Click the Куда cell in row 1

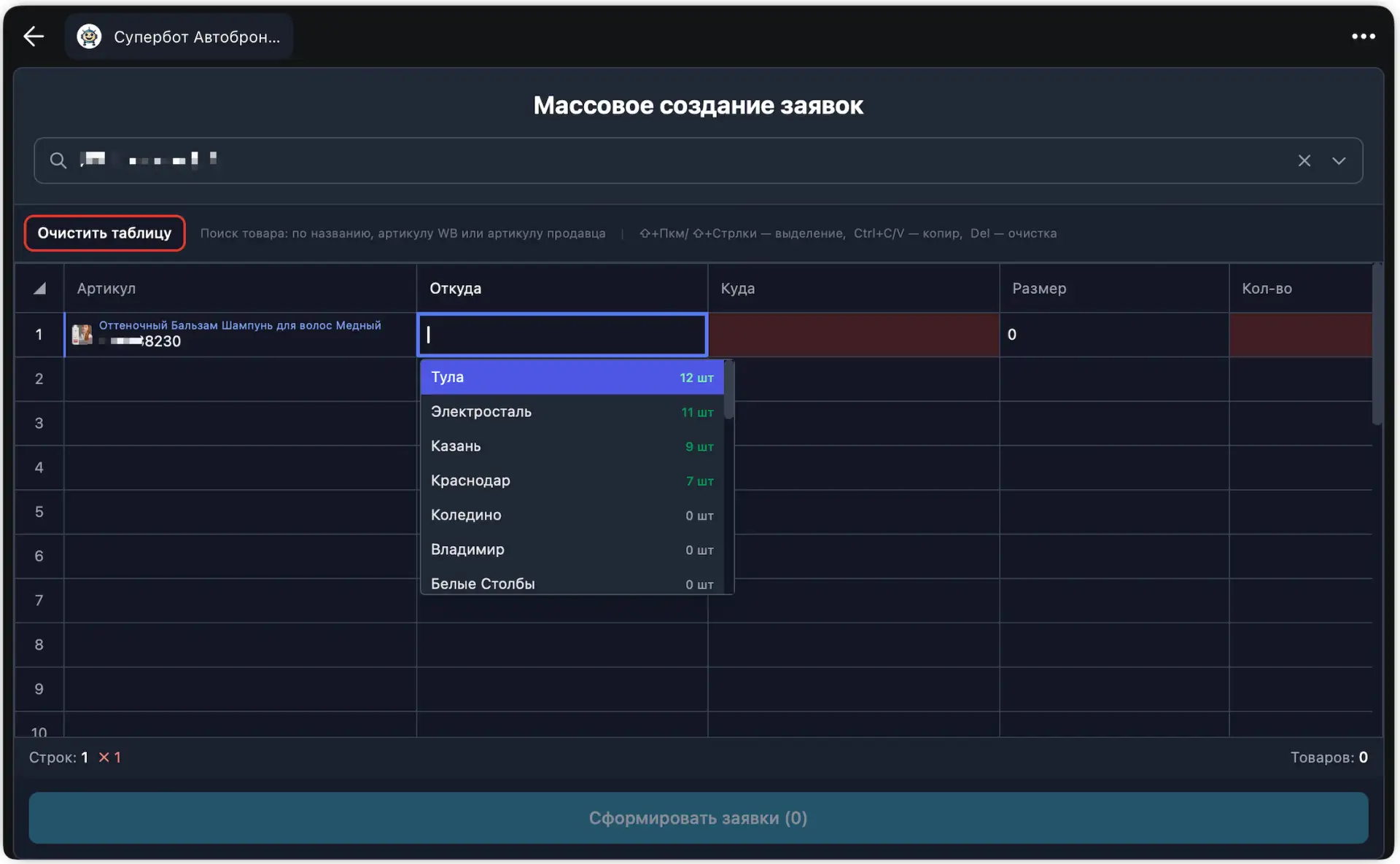click(853, 335)
